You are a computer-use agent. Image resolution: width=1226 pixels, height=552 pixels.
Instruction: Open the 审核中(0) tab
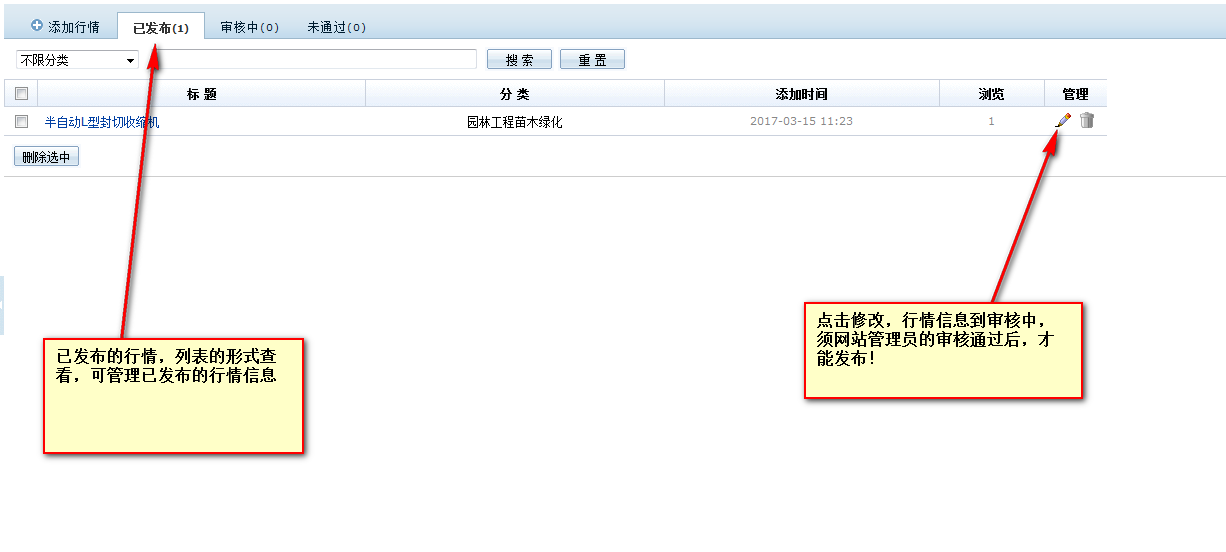(x=249, y=28)
